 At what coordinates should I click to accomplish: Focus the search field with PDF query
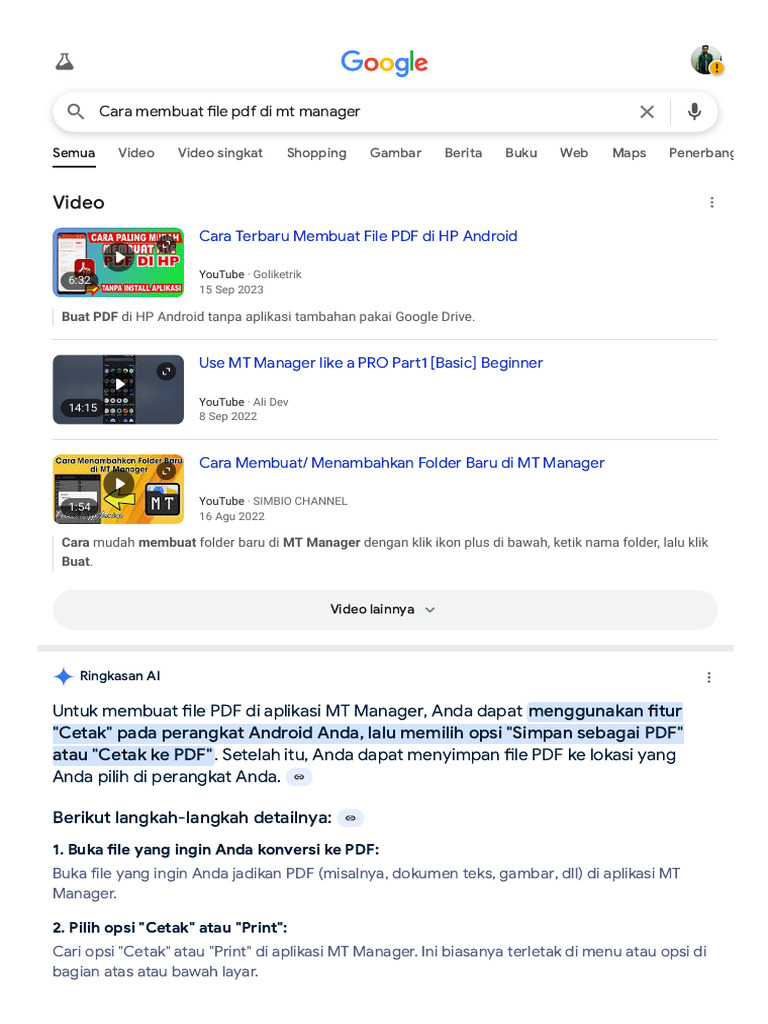click(362, 112)
